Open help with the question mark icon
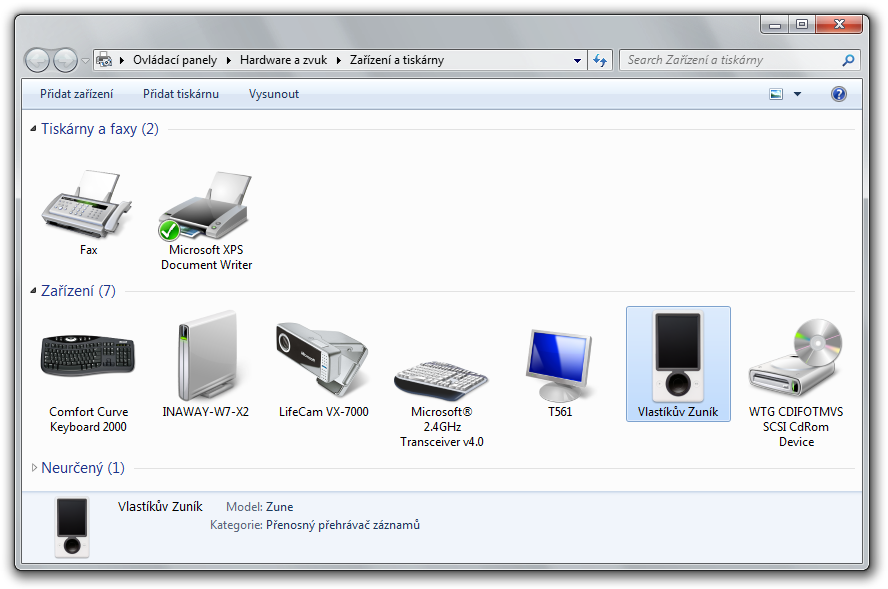The image size is (888, 589). [x=839, y=94]
